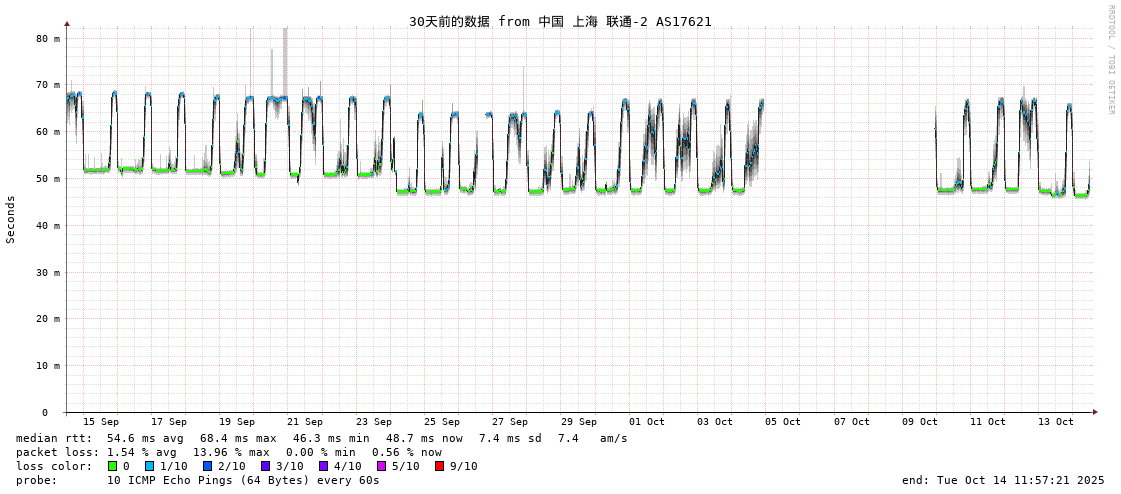Click the end timestamp text
1121x494 pixels.
1002,480
